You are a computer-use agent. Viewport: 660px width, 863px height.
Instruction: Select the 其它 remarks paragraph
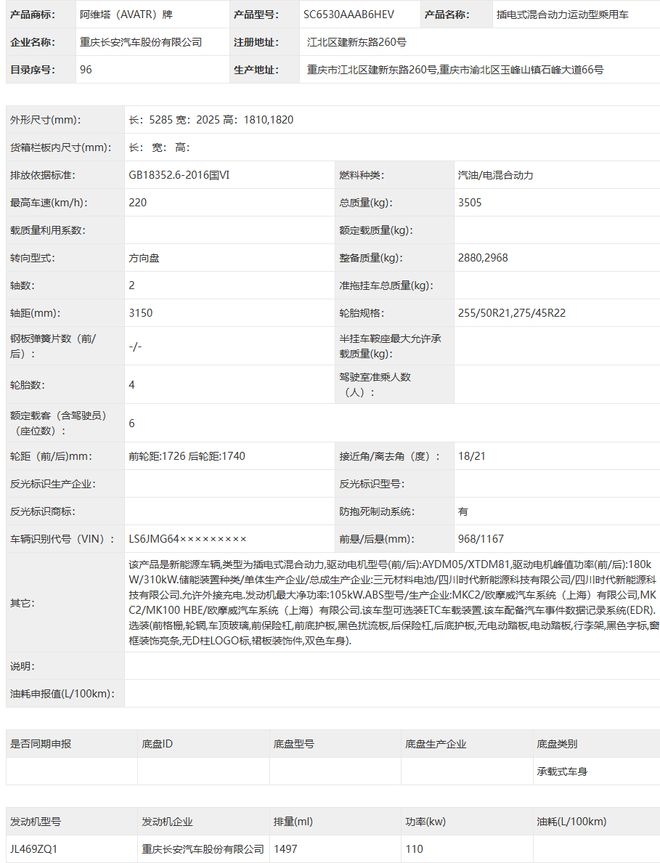[x=394, y=603]
